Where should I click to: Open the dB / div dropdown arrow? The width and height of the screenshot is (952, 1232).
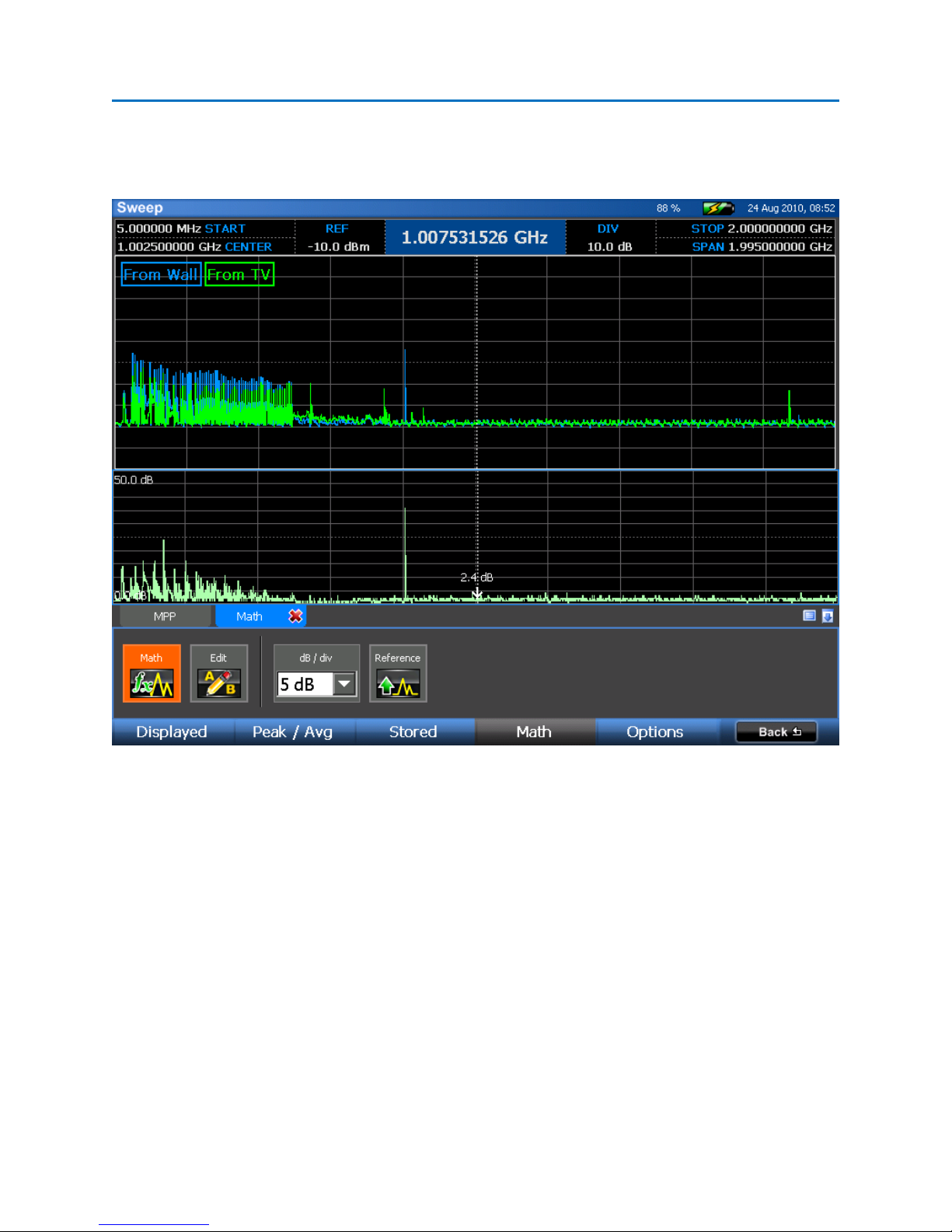tap(344, 684)
